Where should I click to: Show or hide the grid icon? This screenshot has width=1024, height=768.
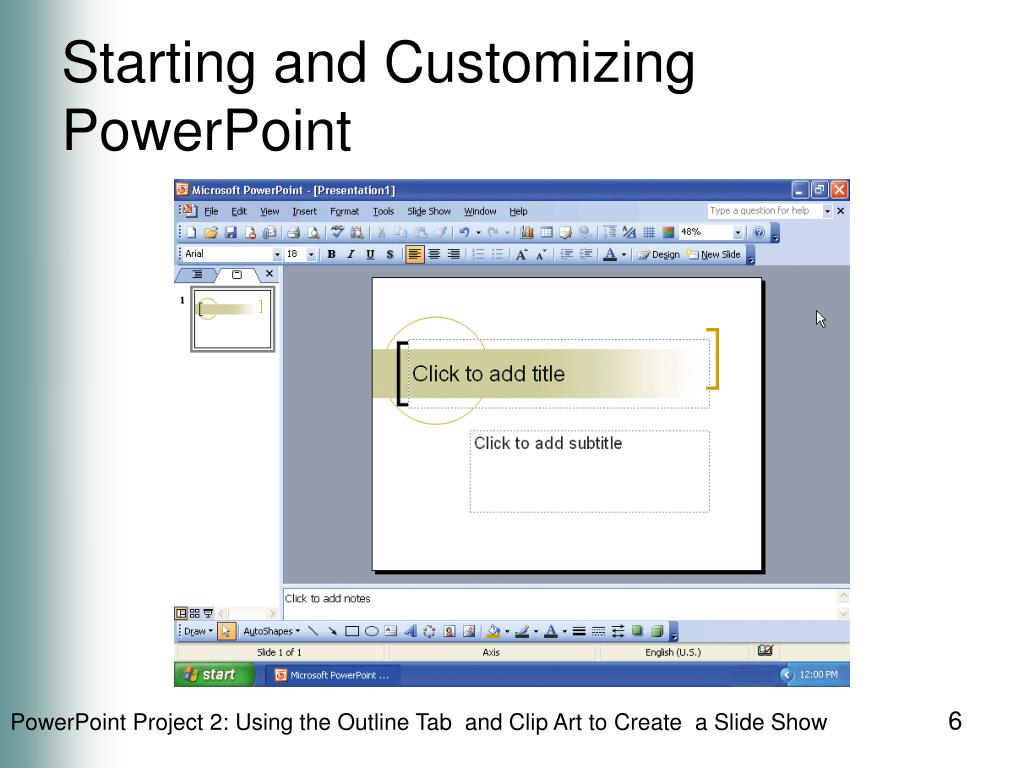tap(648, 232)
